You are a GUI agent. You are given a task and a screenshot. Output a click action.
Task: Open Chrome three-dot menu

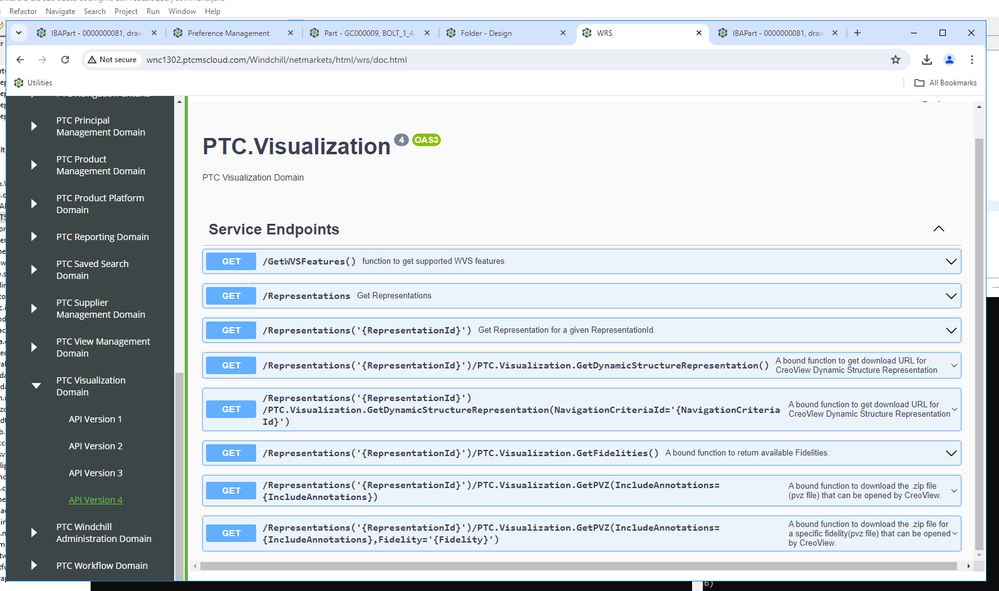972,60
